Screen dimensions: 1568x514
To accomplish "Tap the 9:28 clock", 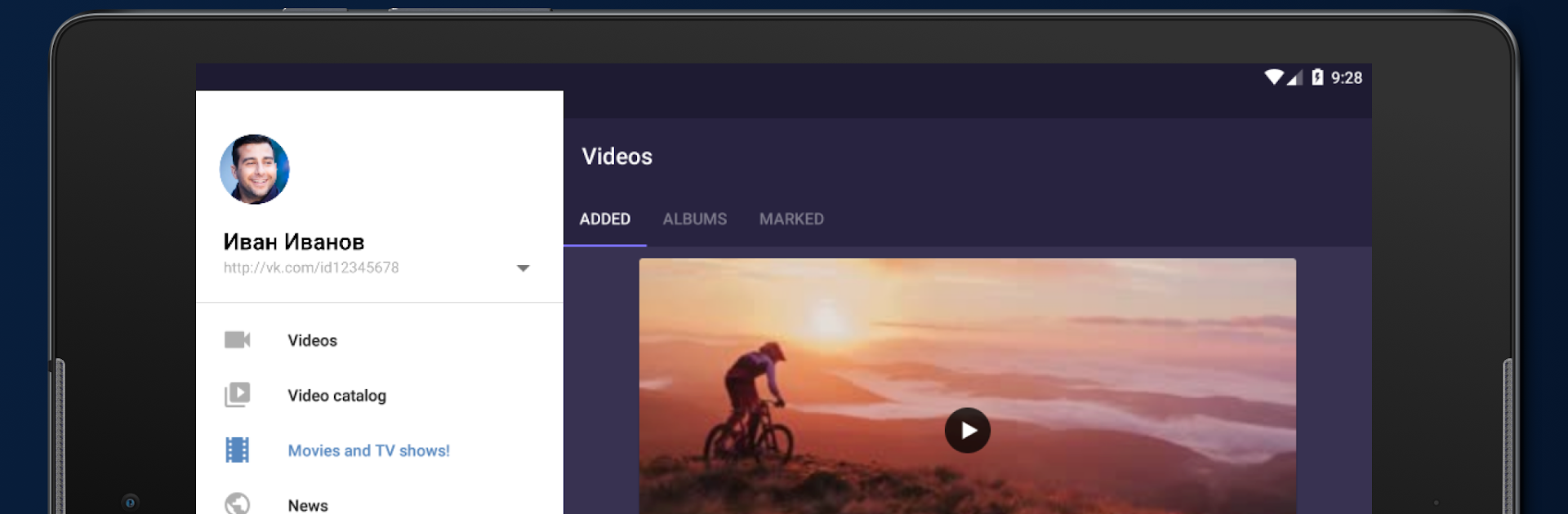I will [1347, 78].
